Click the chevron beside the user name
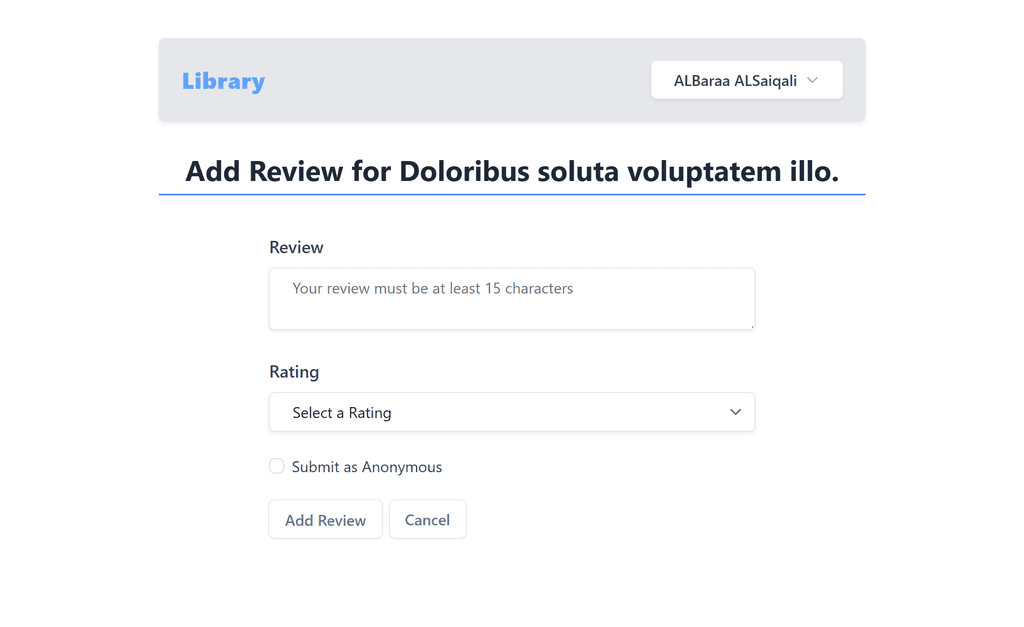1024x627 pixels. click(x=812, y=81)
